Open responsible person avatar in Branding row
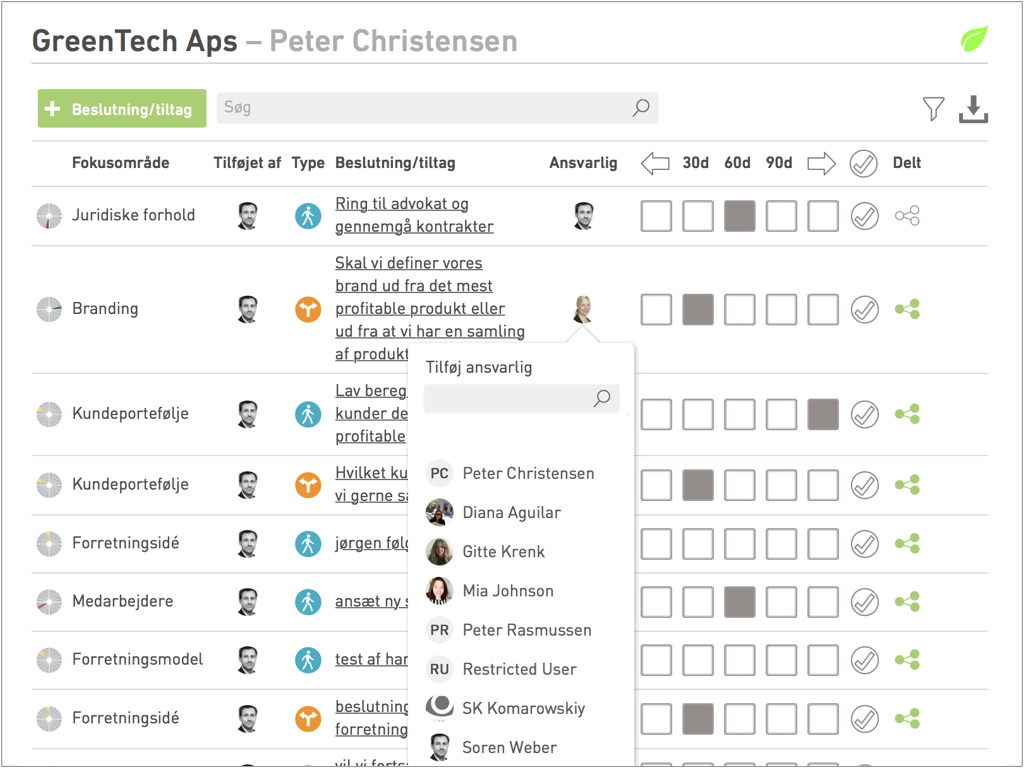The width and height of the screenshot is (1024, 768). (583, 309)
